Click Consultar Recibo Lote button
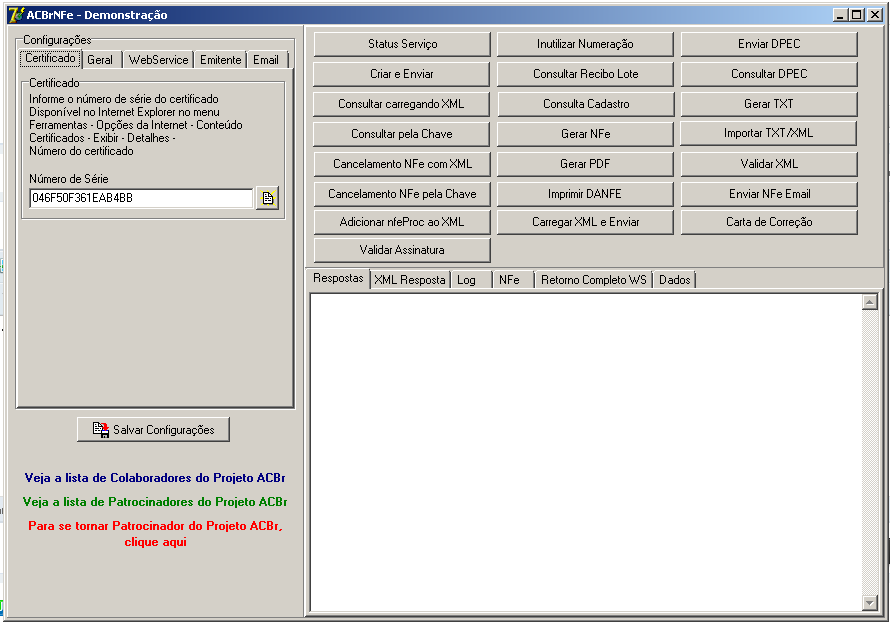Screen dimensions: 890x622 pyautogui.click(x=585, y=74)
